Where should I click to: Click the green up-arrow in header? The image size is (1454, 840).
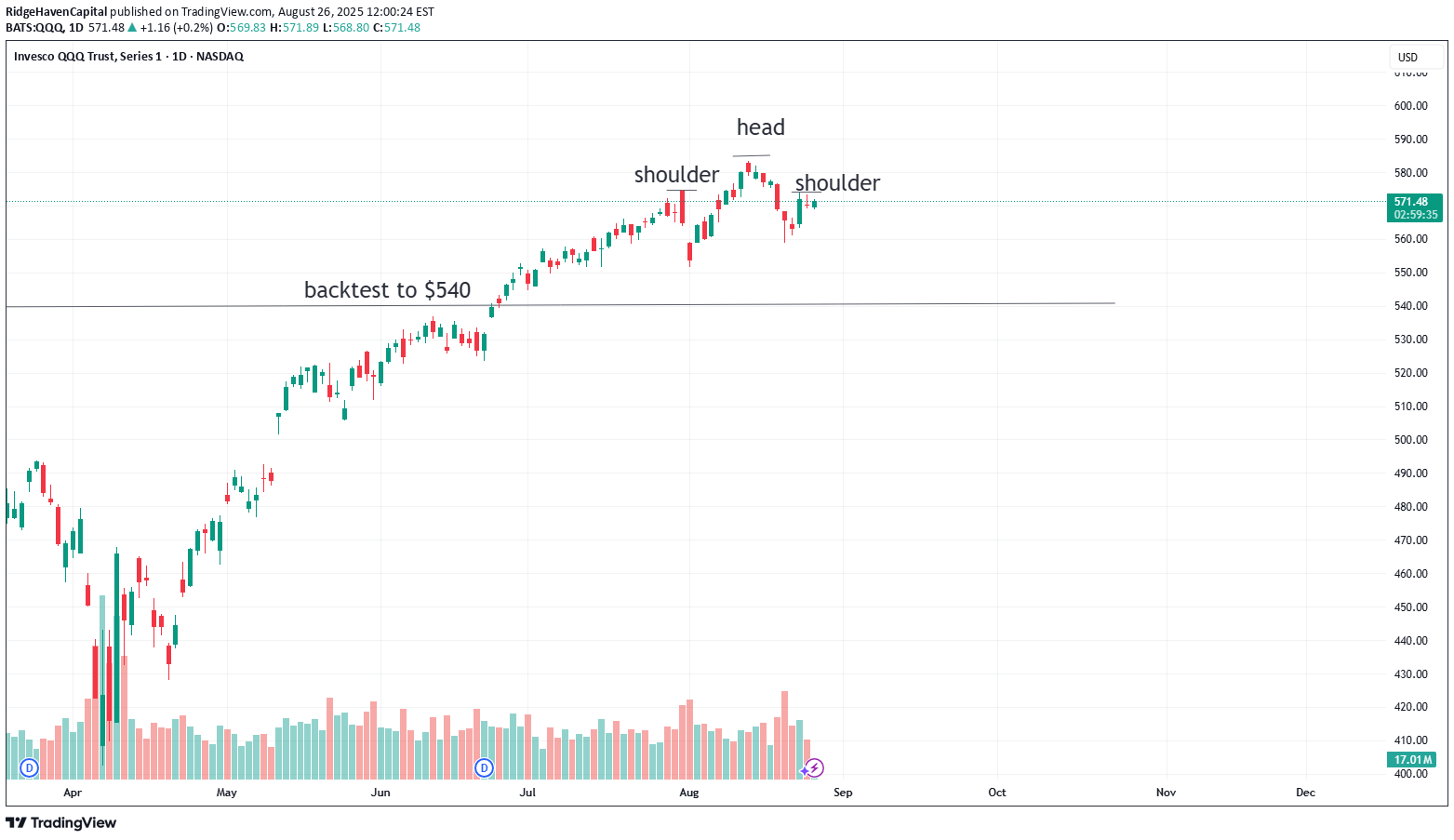click(132, 28)
